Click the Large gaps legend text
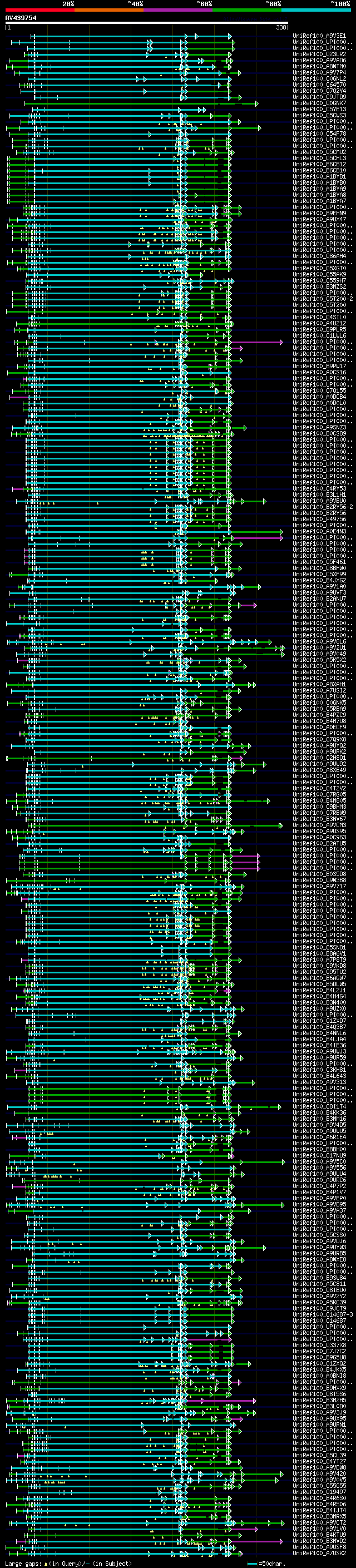 coord(68,1564)
